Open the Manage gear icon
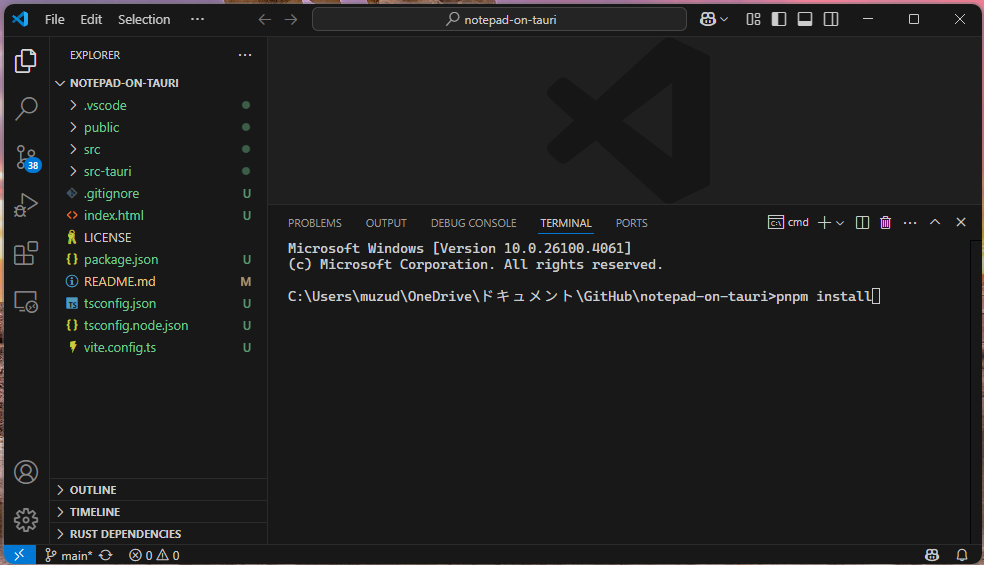984x565 pixels. [x=26, y=520]
